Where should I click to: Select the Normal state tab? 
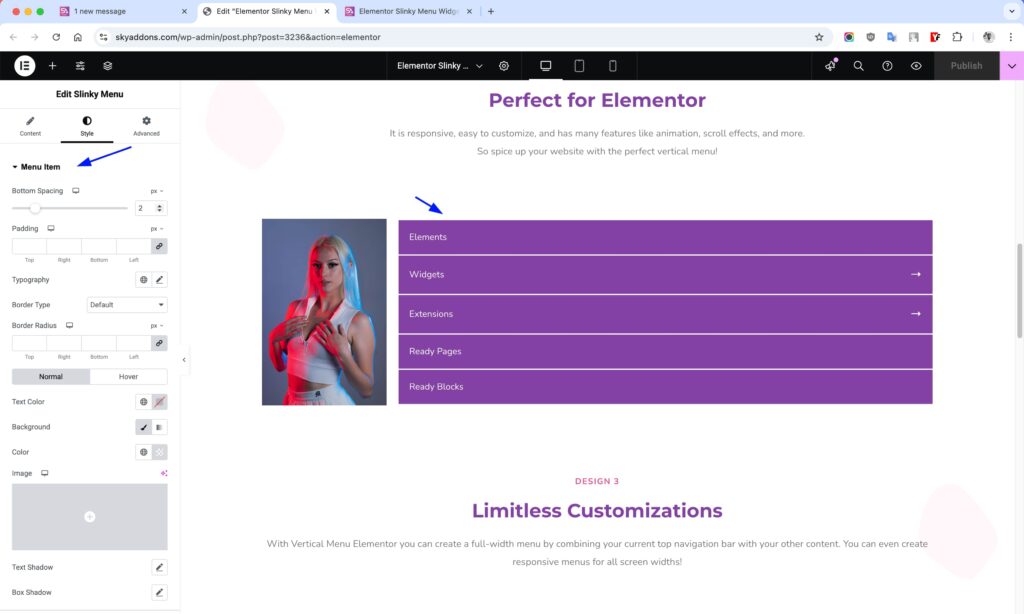click(x=50, y=376)
